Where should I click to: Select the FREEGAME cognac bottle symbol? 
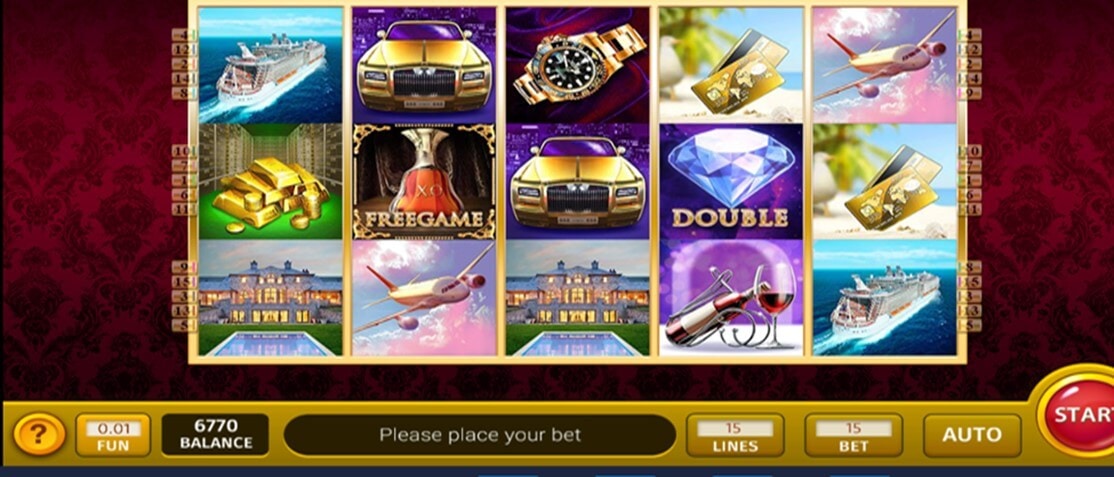click(424, 181)
